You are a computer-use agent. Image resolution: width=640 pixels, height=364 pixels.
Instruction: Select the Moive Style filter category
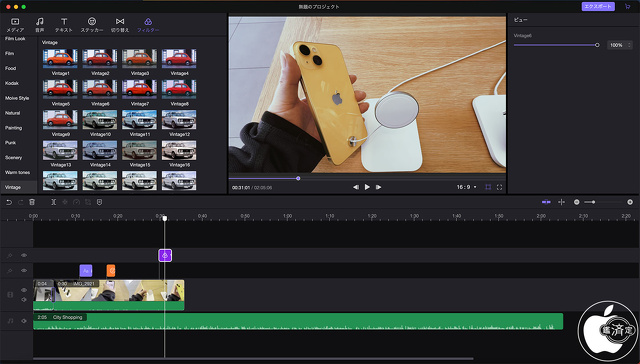point(17,98)
